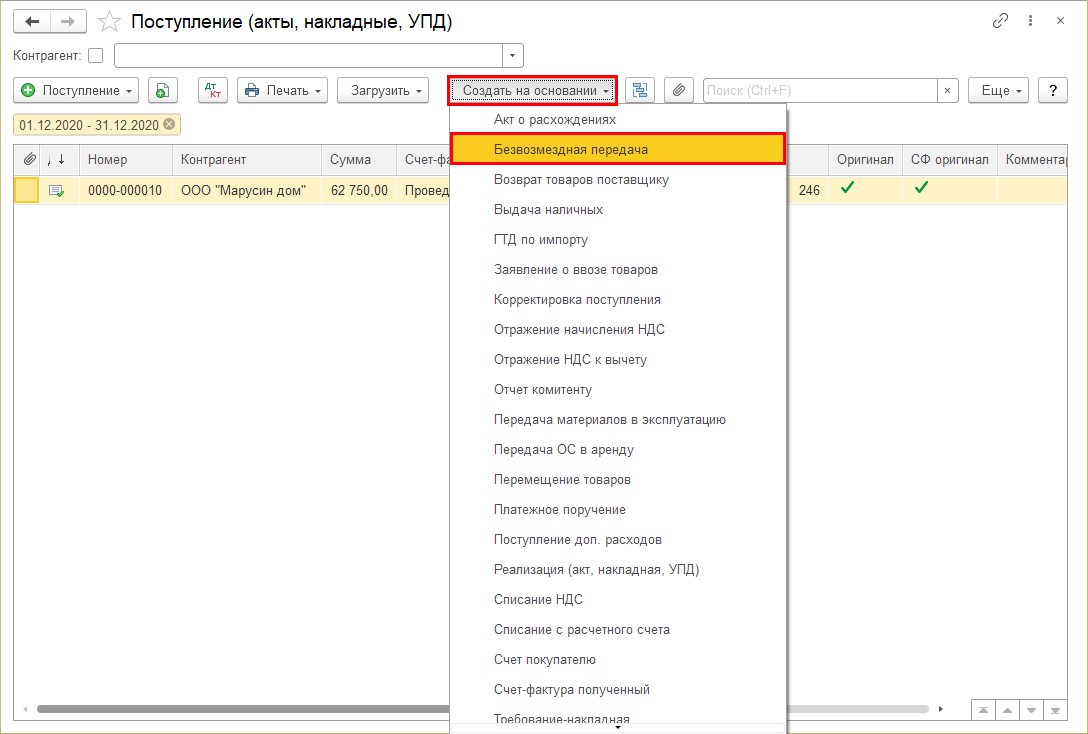
Task: Move down one record in list
Action: click(1031, 710)
